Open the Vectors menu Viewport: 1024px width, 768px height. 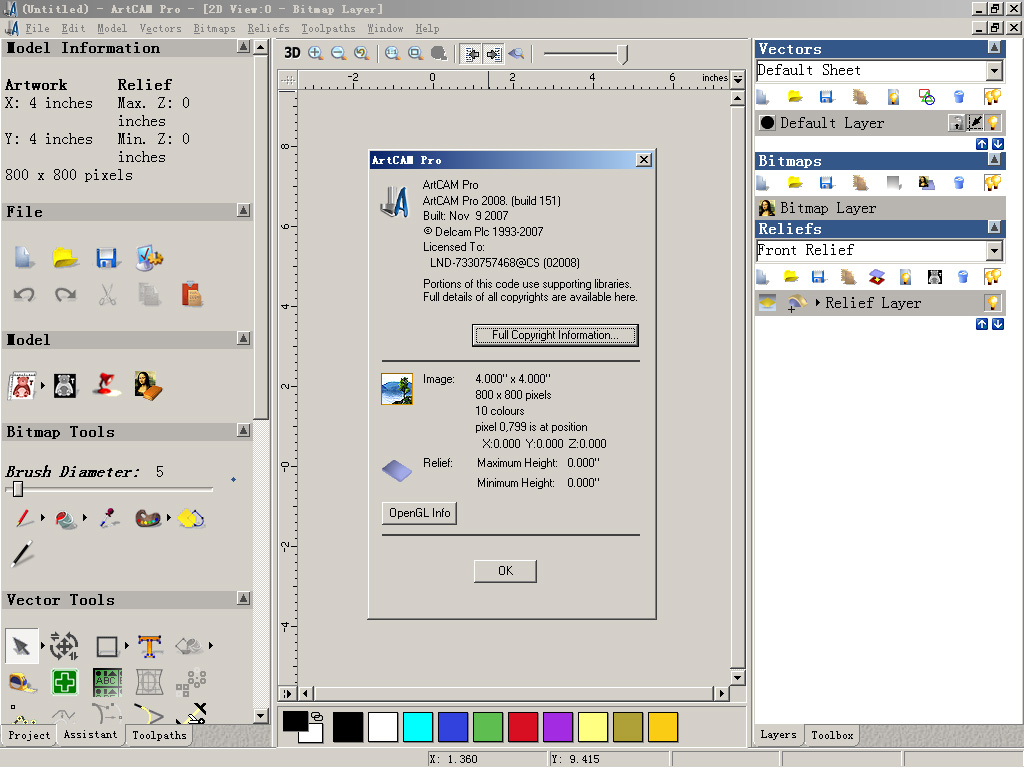coord(160,29)
